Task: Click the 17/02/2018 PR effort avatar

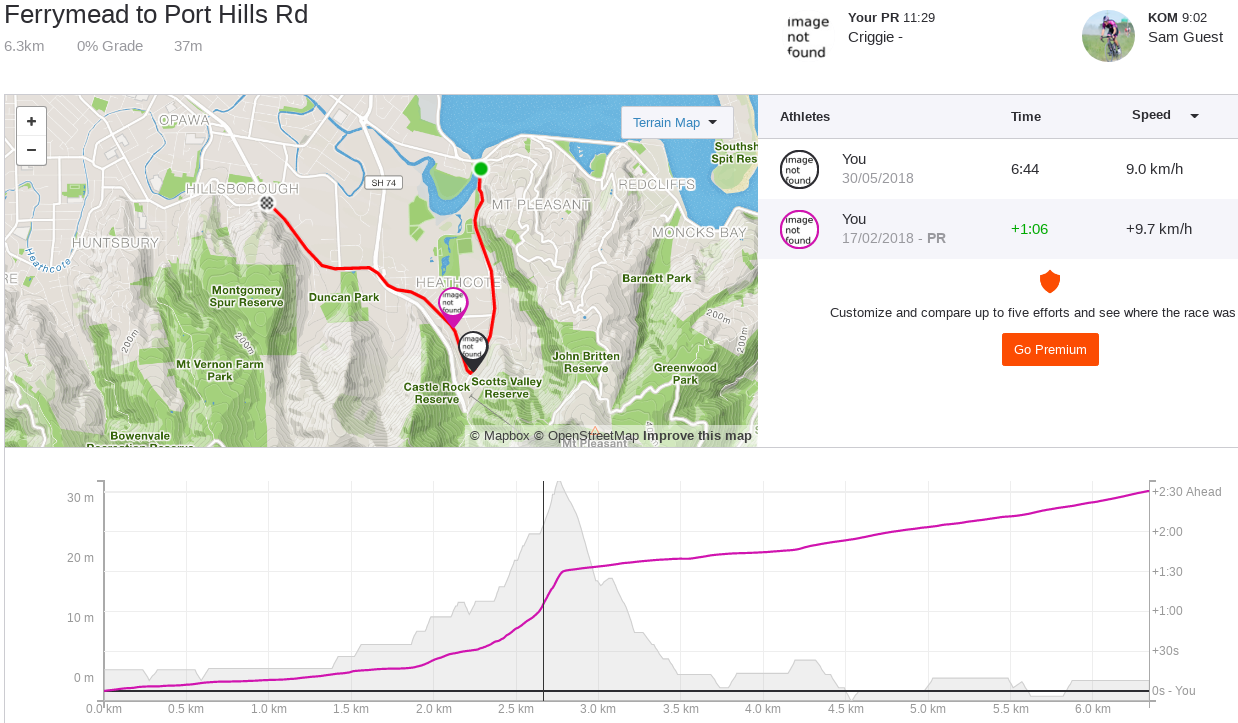Action: [x=799, y=229]
